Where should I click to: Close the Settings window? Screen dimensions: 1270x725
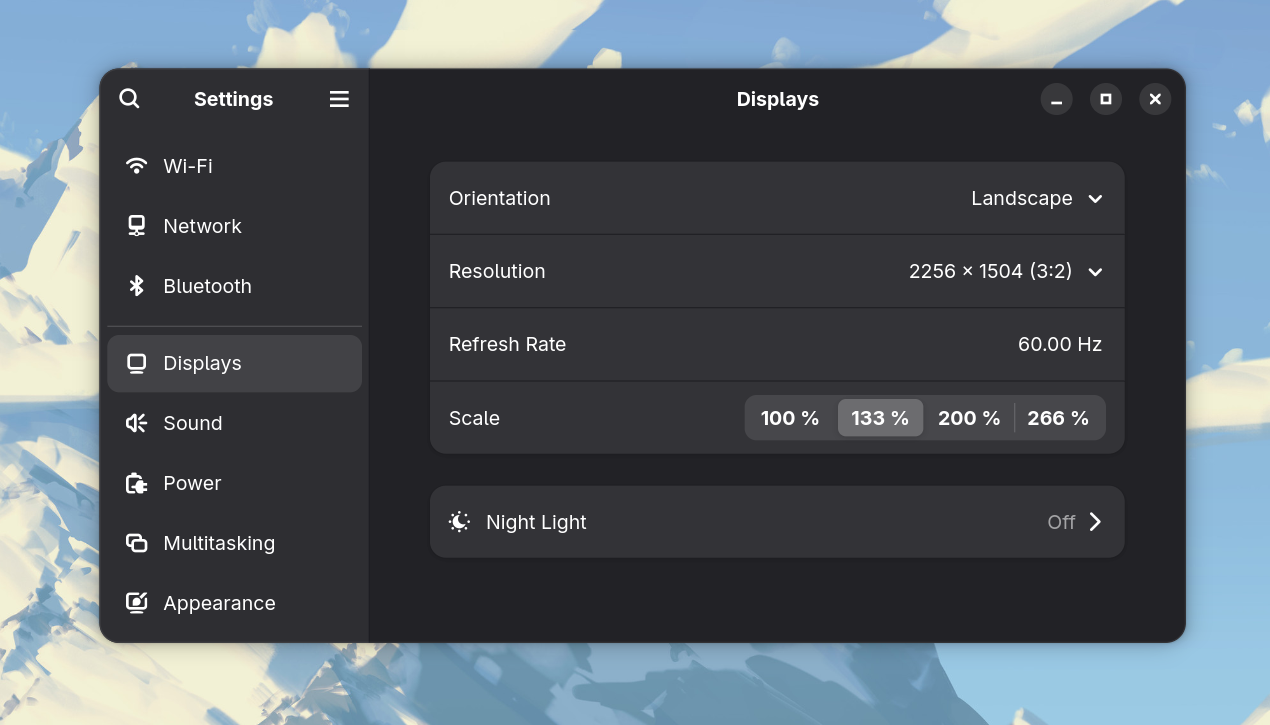1155,99
